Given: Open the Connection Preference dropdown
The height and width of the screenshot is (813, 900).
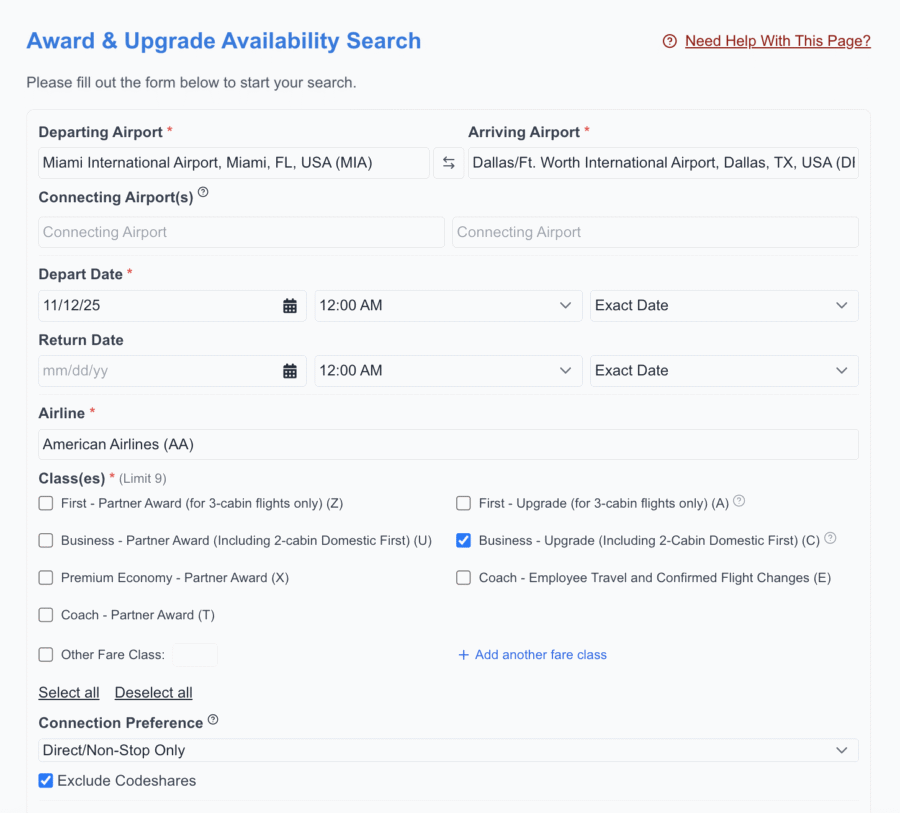Looking at the screenshot, I should coord(448,750).
